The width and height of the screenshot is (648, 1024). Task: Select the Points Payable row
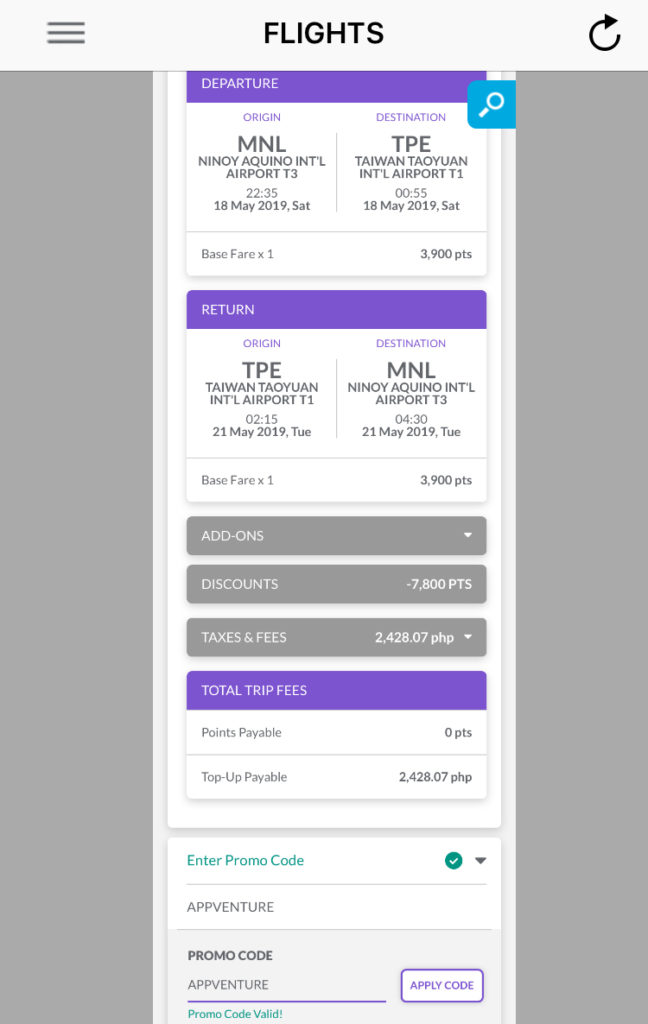click(336, 733)
